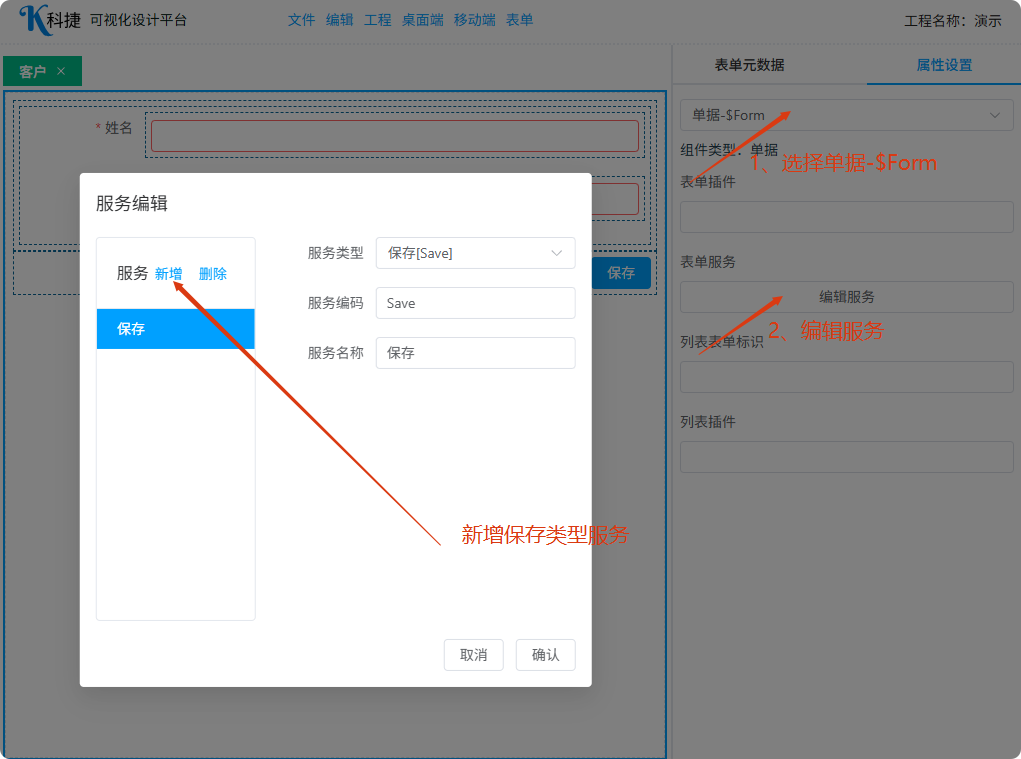The height and width of the screenshot is (759, 1021).
Task: Click the 服务名称 input field
Action: click(475, 353)
